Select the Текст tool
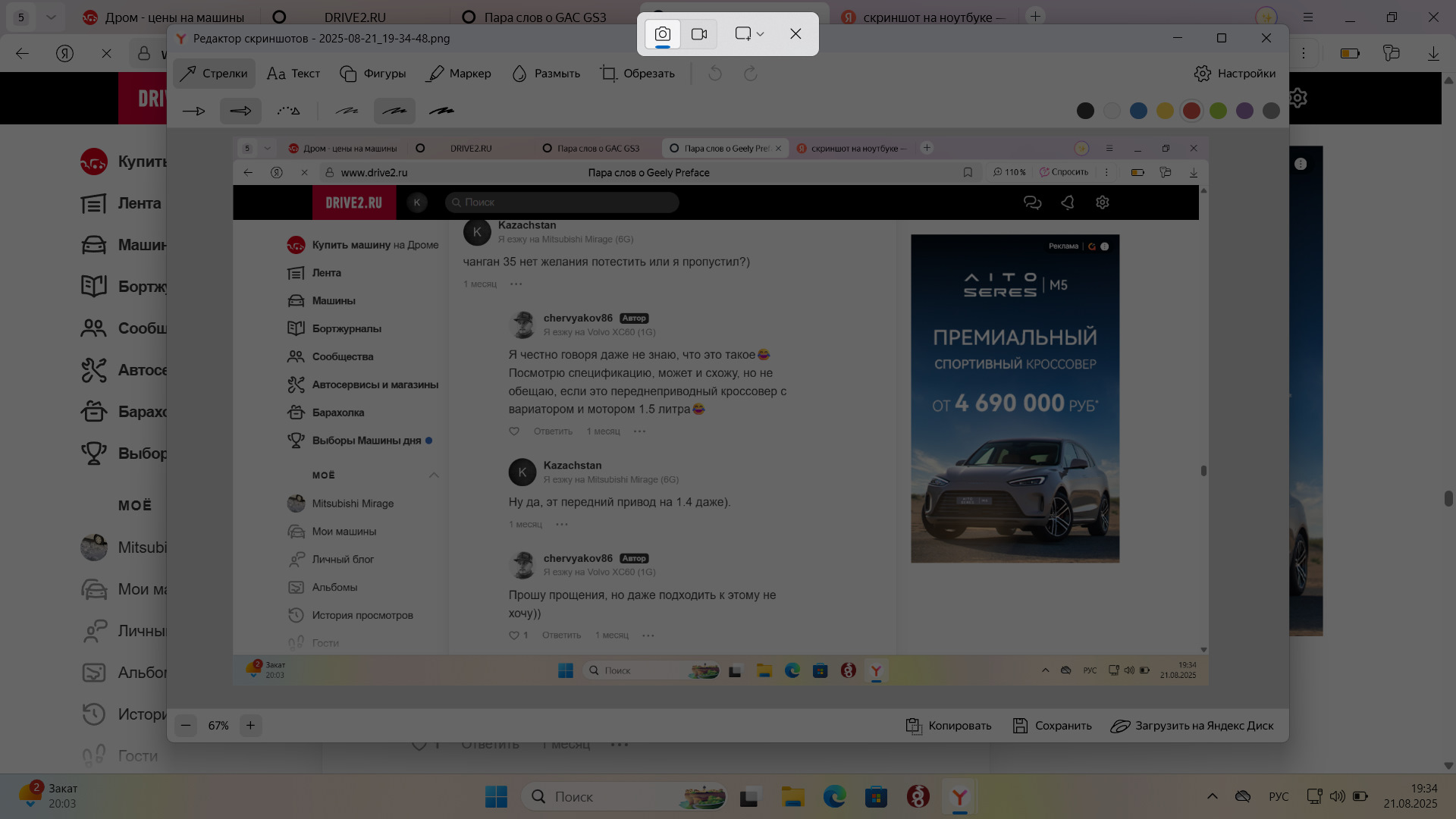 pos(293,74)
